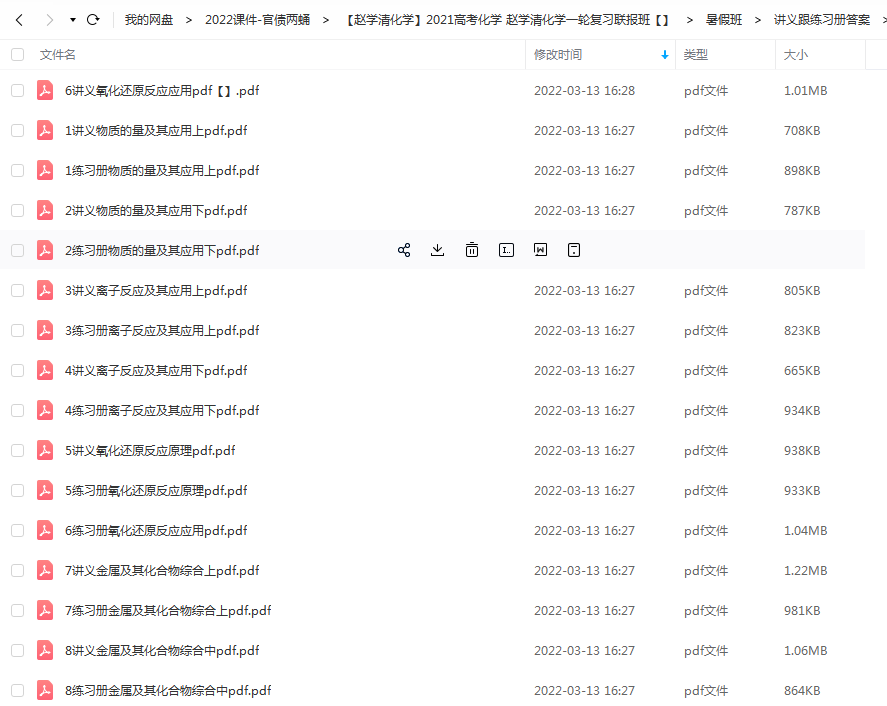Click PDF icon of 1练习册物质的量及其应用上
Viewport: 887px width, 706px height.
tap(45, 170)
